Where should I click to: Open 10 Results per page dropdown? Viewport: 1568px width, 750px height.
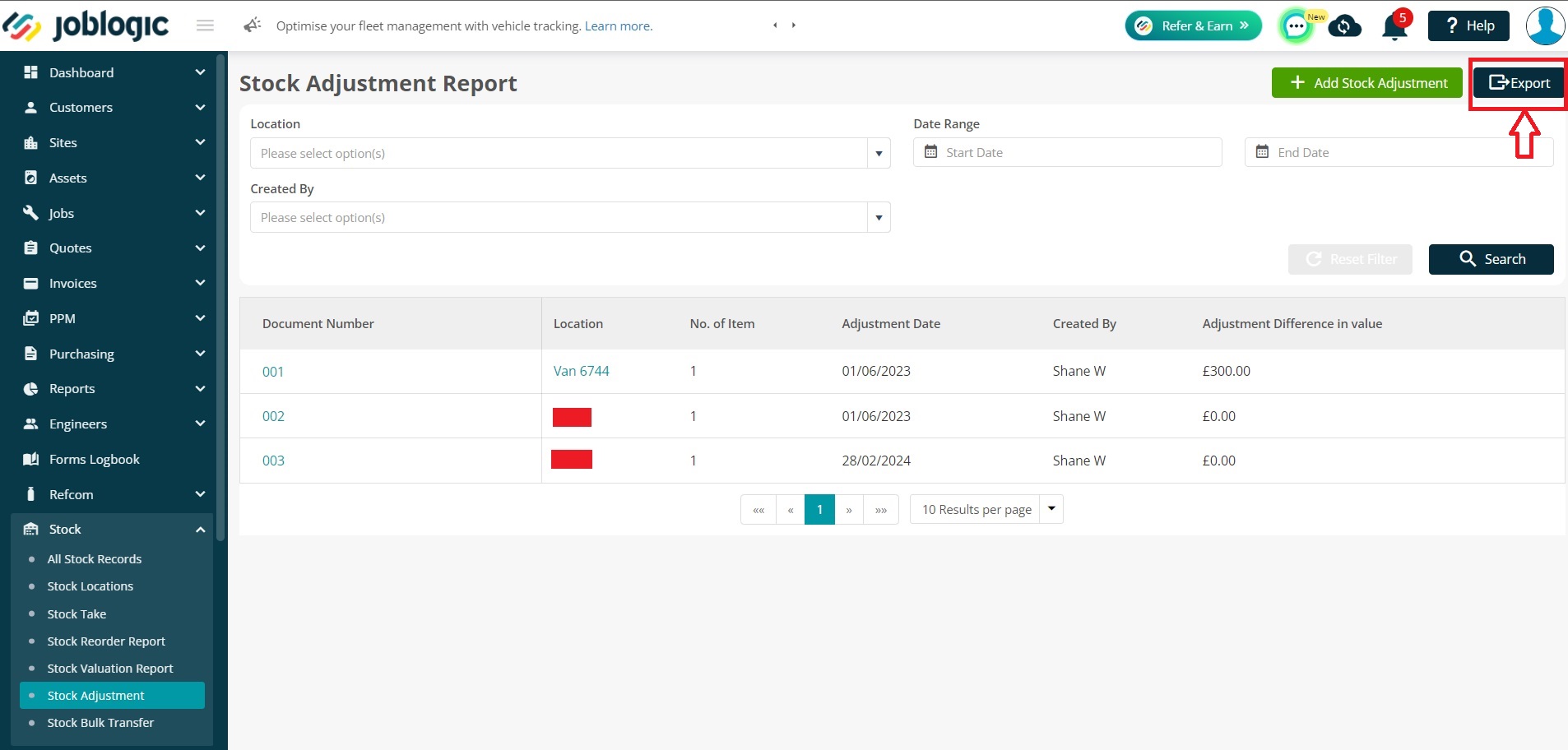click(x=986, y=509)
